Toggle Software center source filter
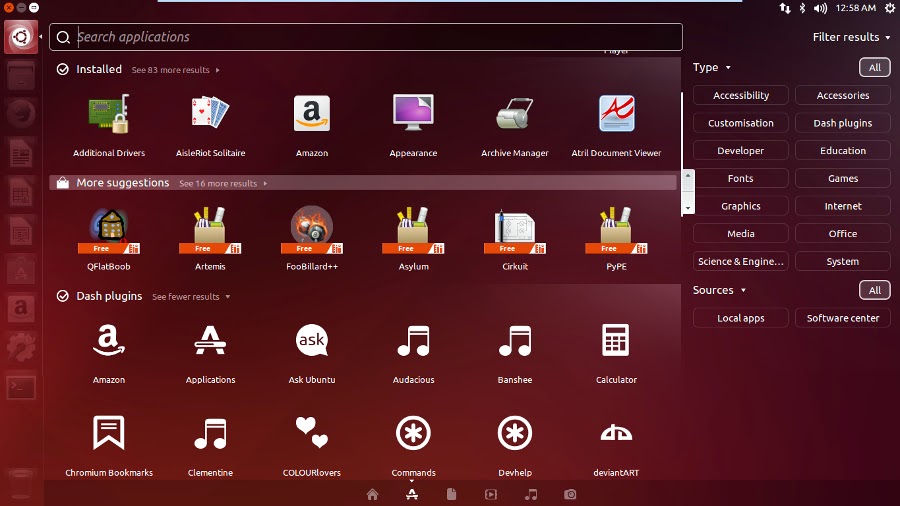 point(843,318)
